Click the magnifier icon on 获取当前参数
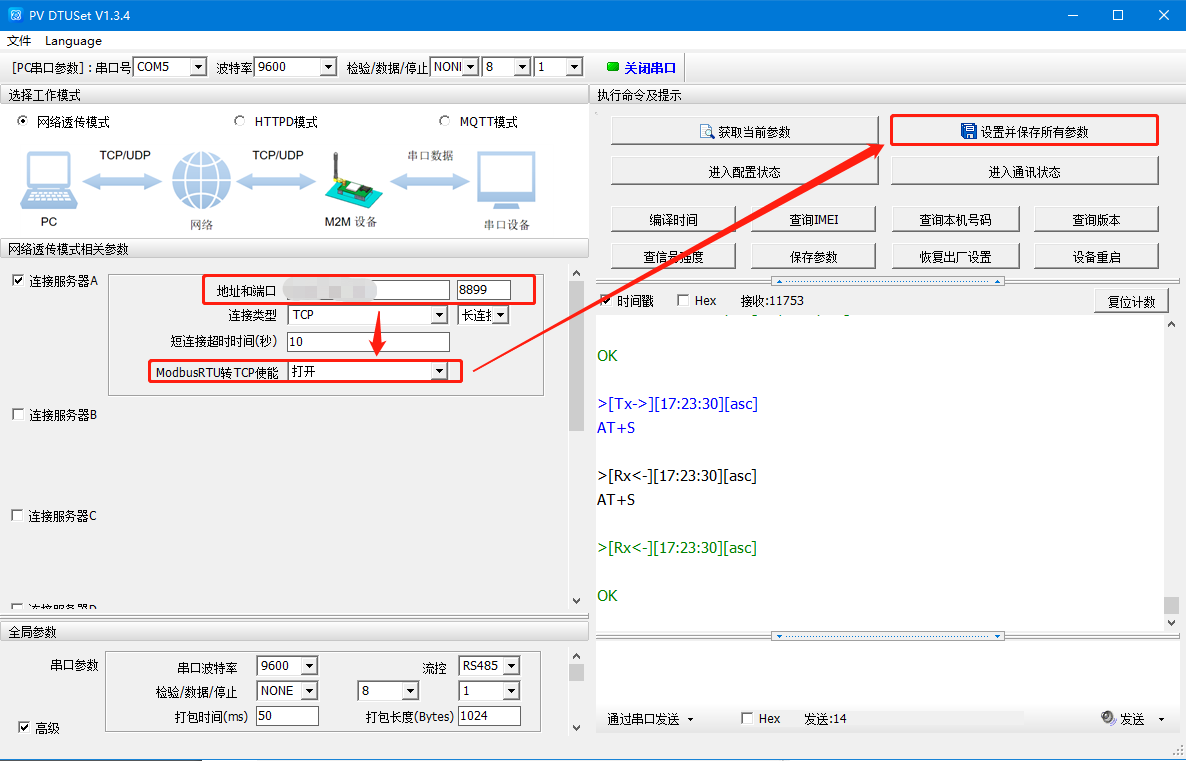This screenshot has height=761, width=1186. 708,132
